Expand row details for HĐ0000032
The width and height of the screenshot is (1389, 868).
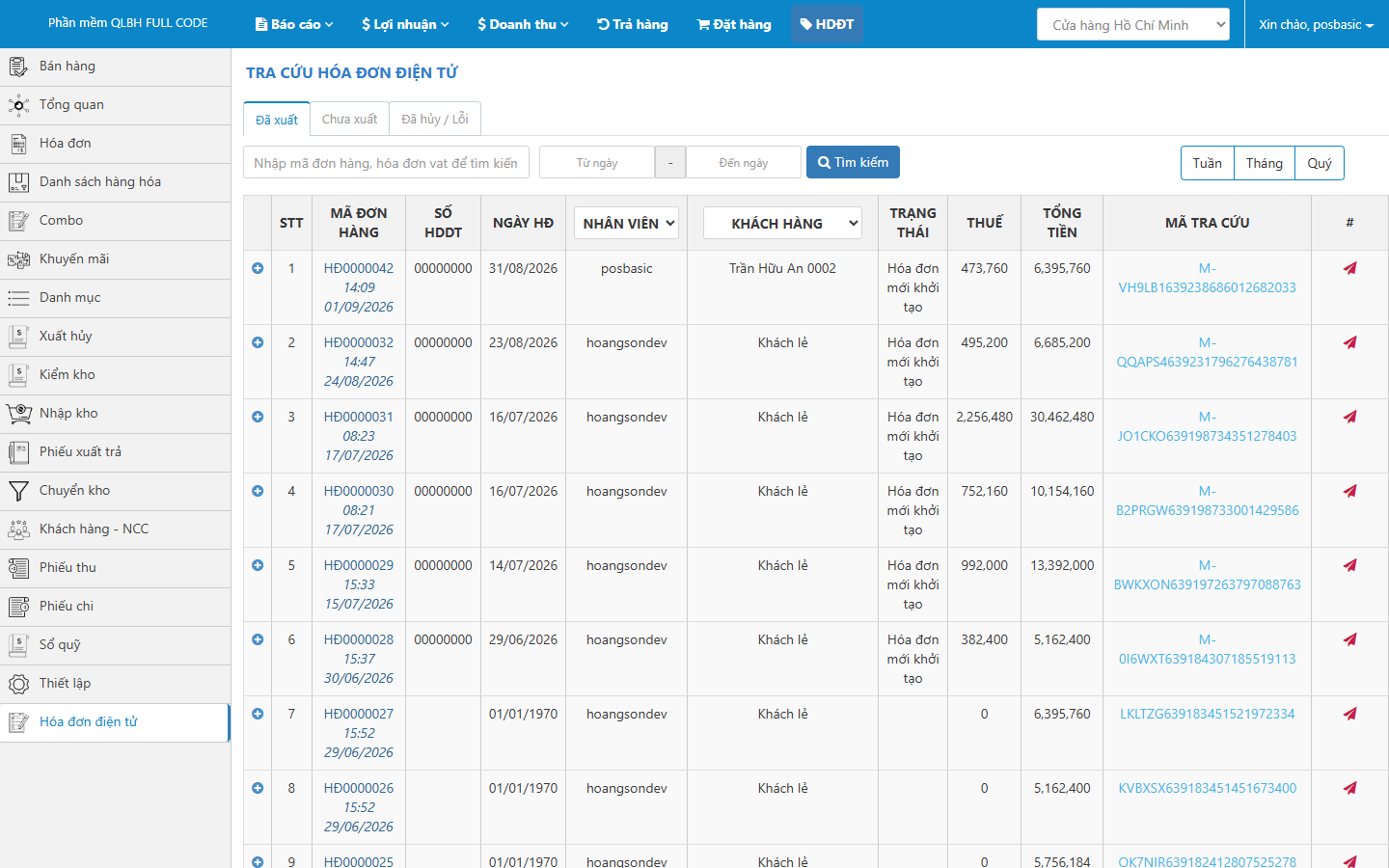258,342
